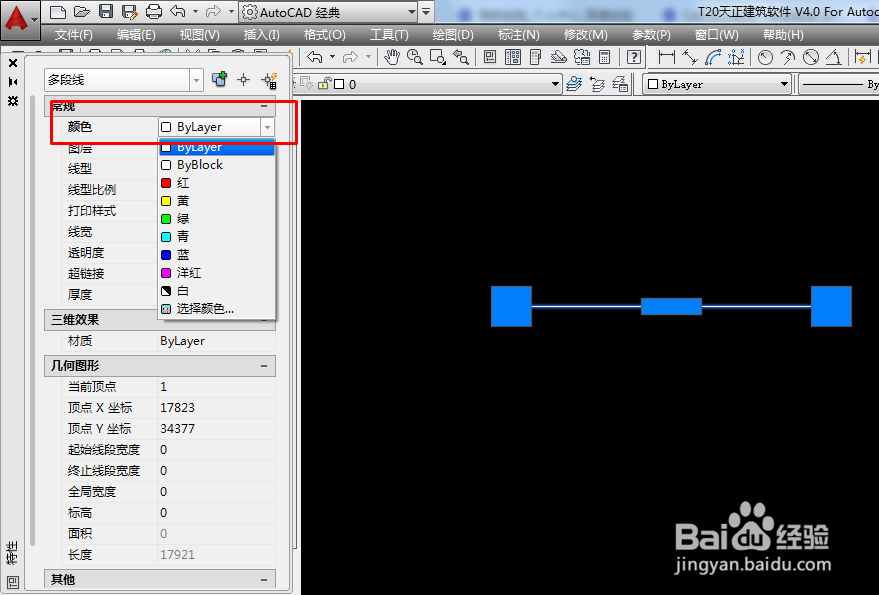
Task: Open the linetype control dropdown
Action: tap(839, 84)
